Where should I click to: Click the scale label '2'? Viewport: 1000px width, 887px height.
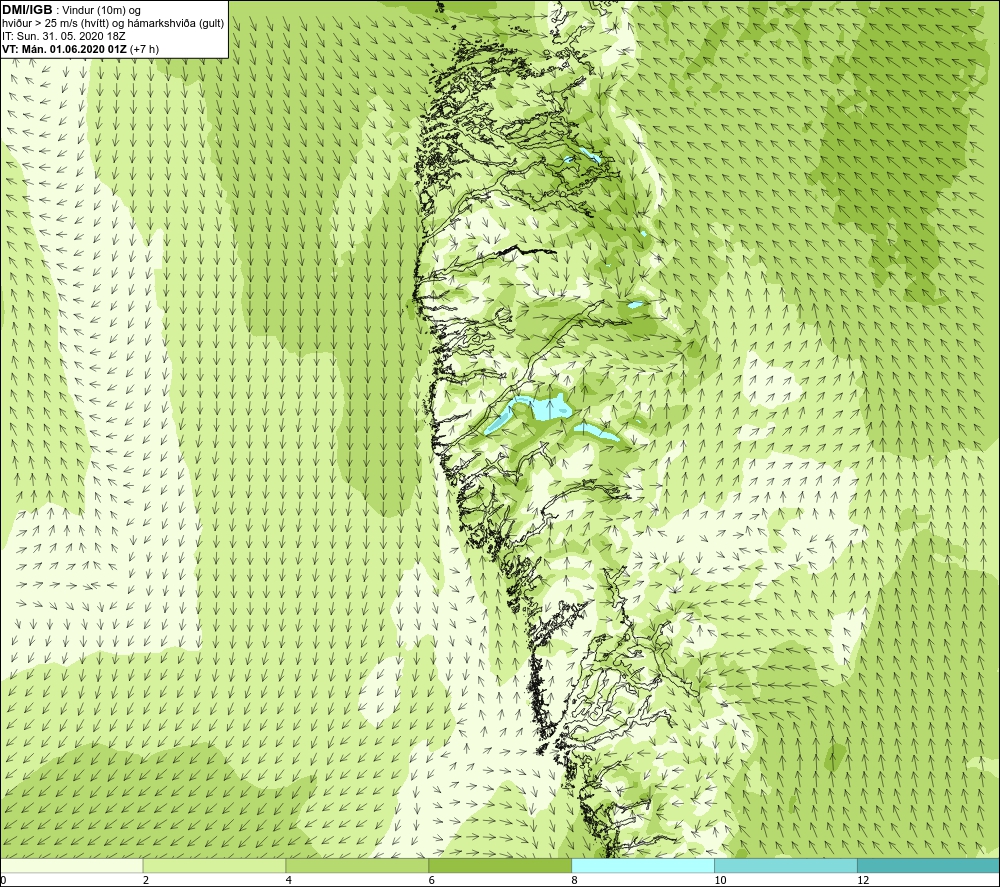146,881
